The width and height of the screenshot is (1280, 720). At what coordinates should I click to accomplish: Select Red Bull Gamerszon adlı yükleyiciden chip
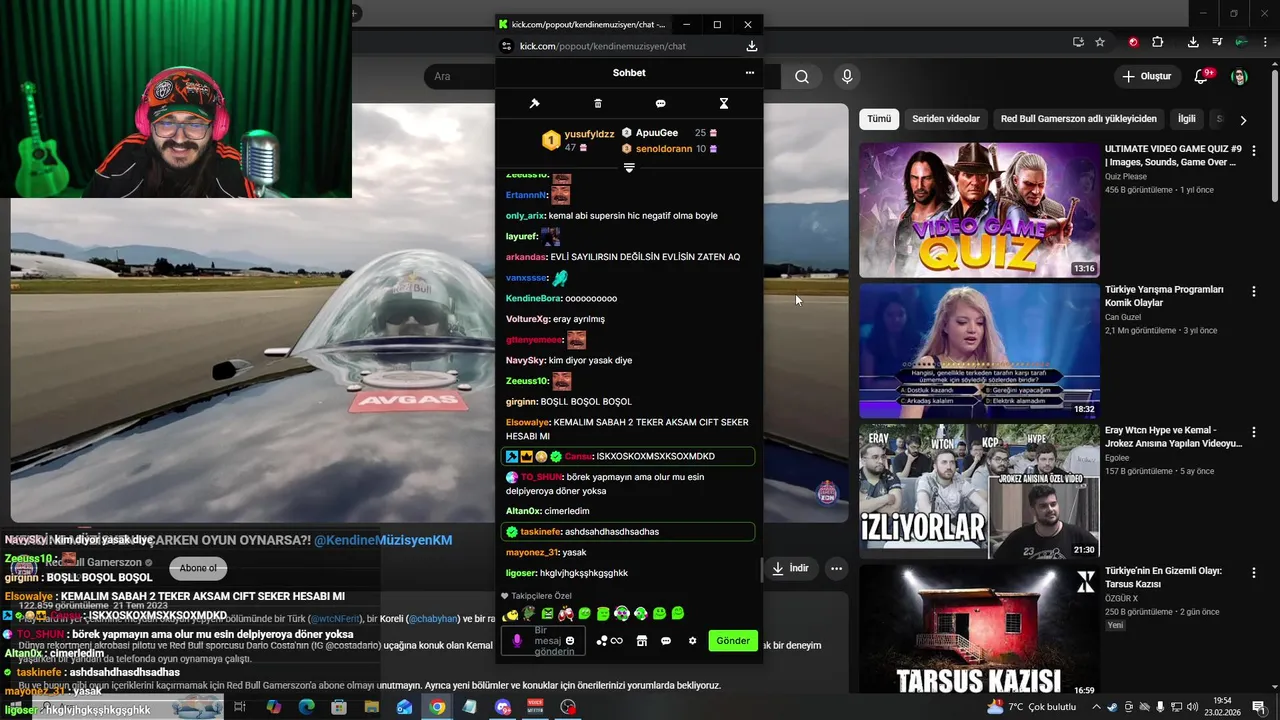pos(1079,119)
